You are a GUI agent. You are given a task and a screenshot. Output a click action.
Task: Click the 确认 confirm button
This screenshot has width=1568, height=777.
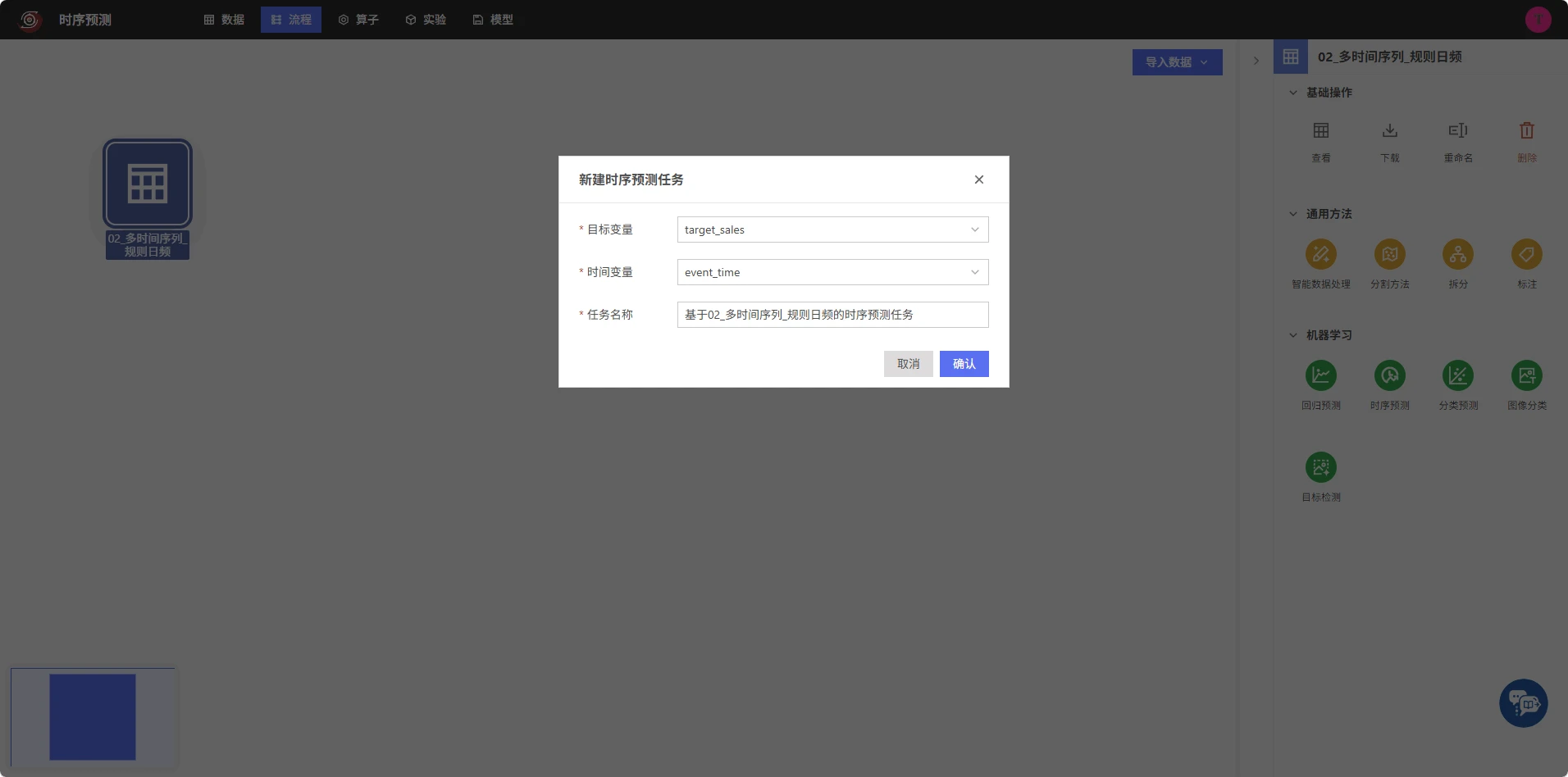coord(964,364)
